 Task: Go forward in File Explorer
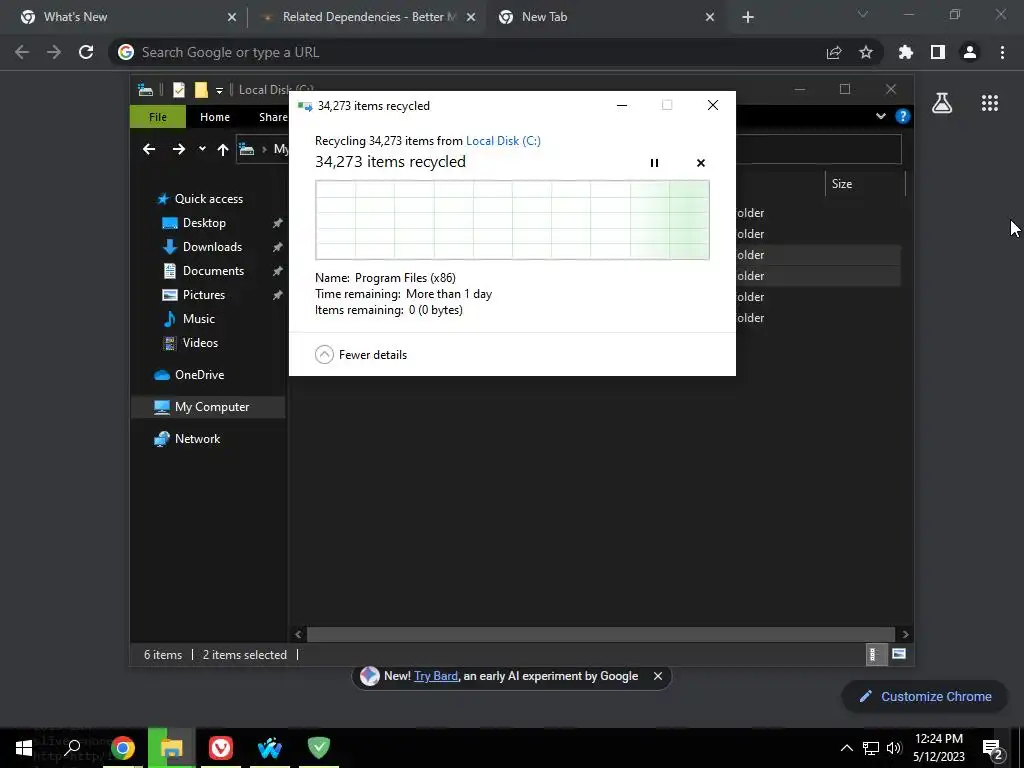point(178,150)
